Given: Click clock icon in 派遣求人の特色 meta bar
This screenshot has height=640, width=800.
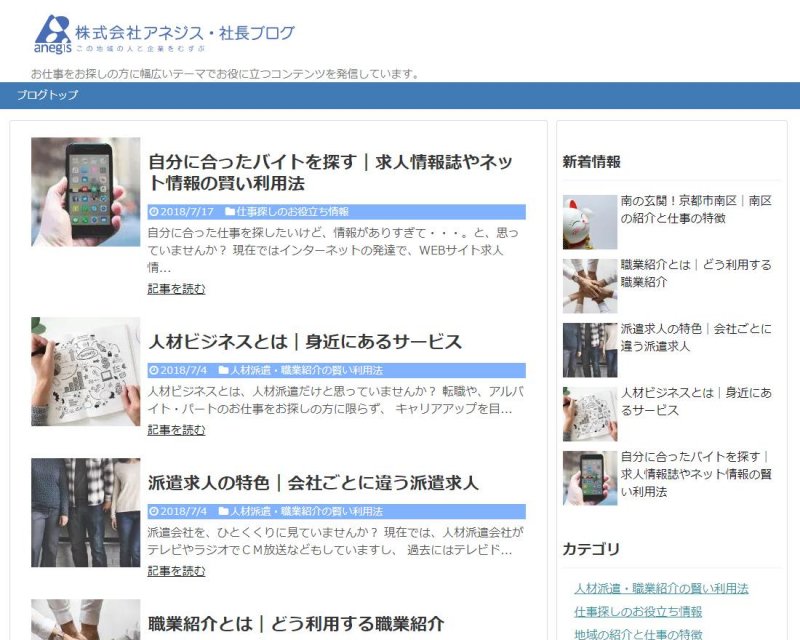Looking at the screenshot, I should 154,511.
